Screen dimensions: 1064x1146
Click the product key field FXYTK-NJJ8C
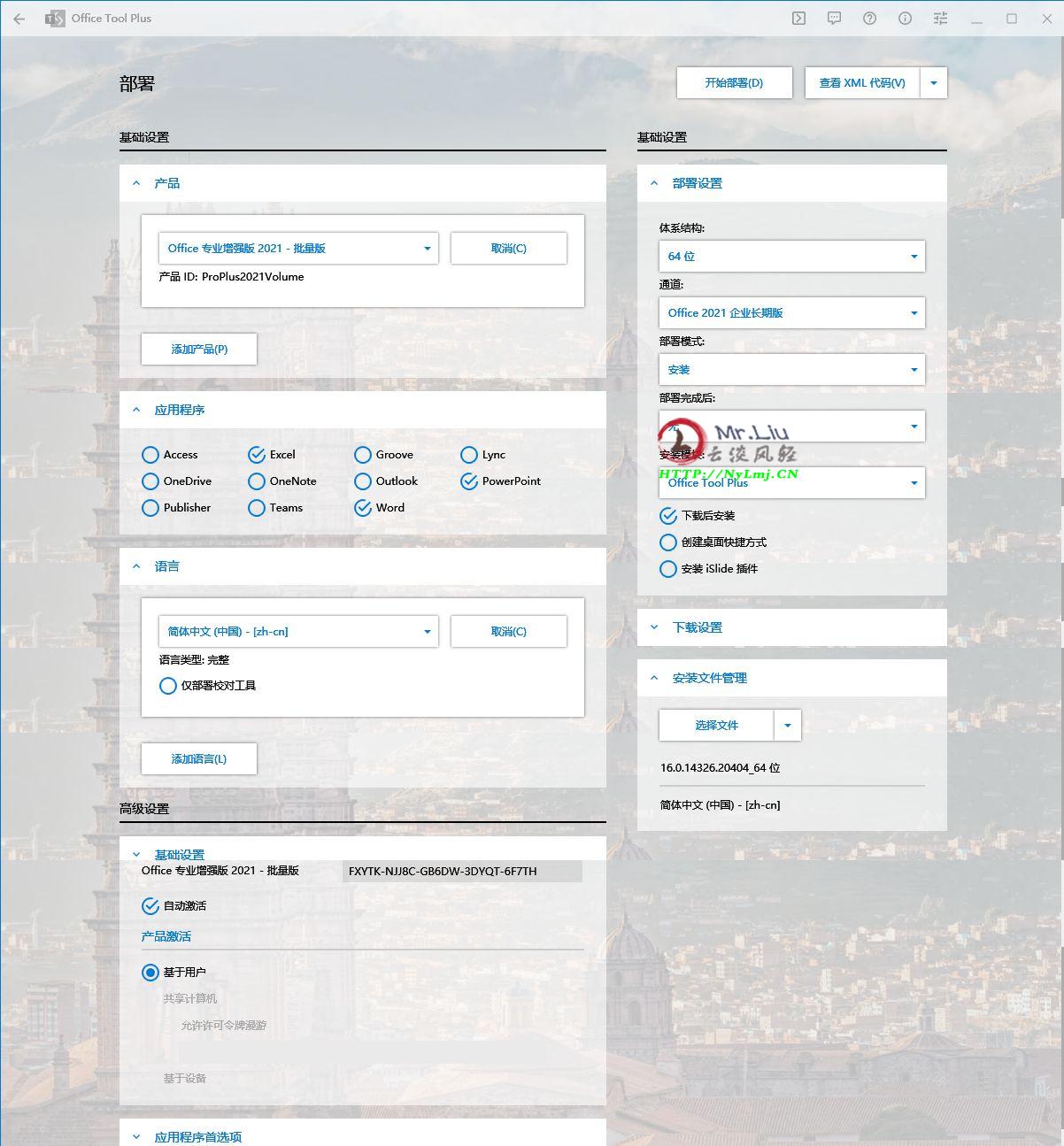coord(462,872)
